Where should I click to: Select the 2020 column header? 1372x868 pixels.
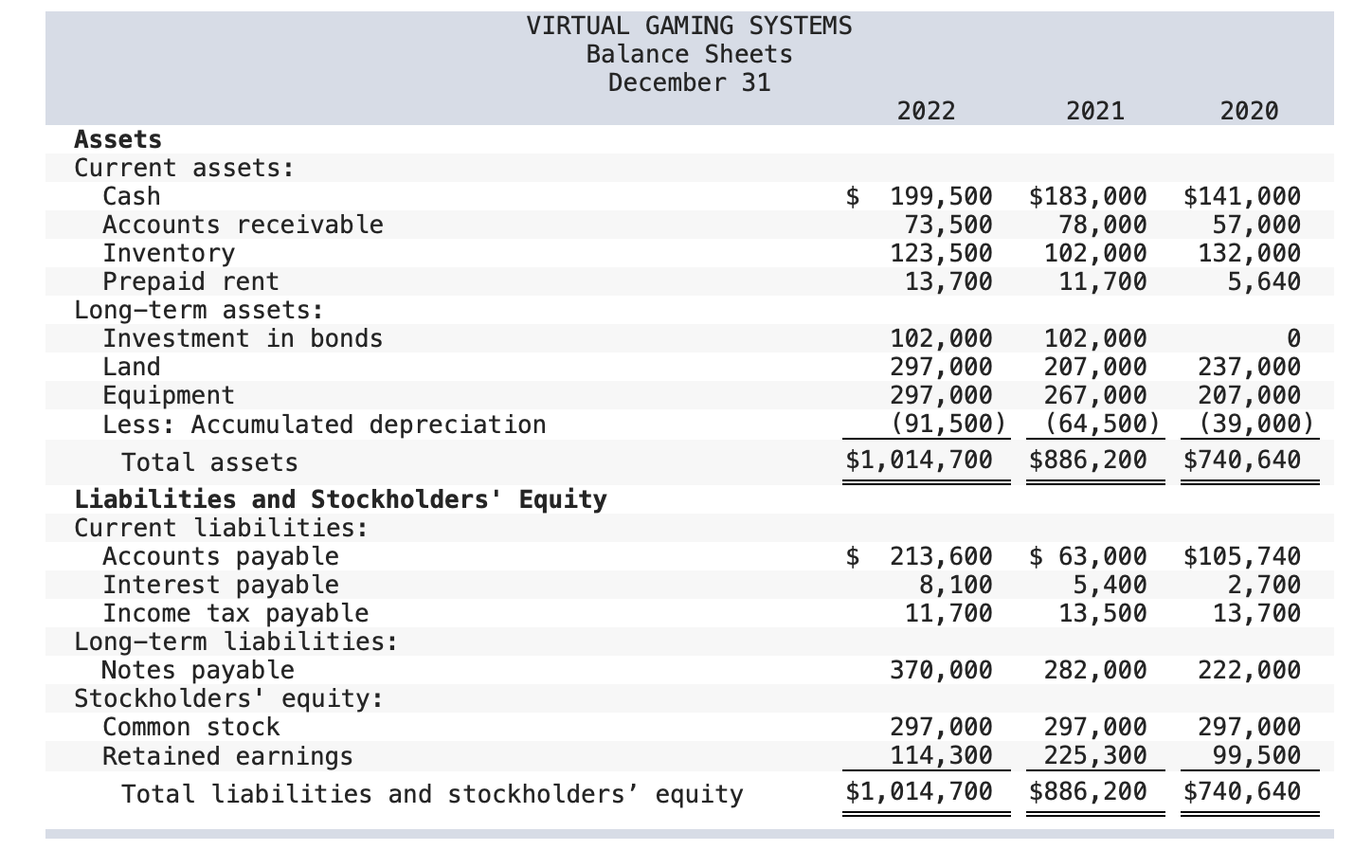[x=1249, y=111]
